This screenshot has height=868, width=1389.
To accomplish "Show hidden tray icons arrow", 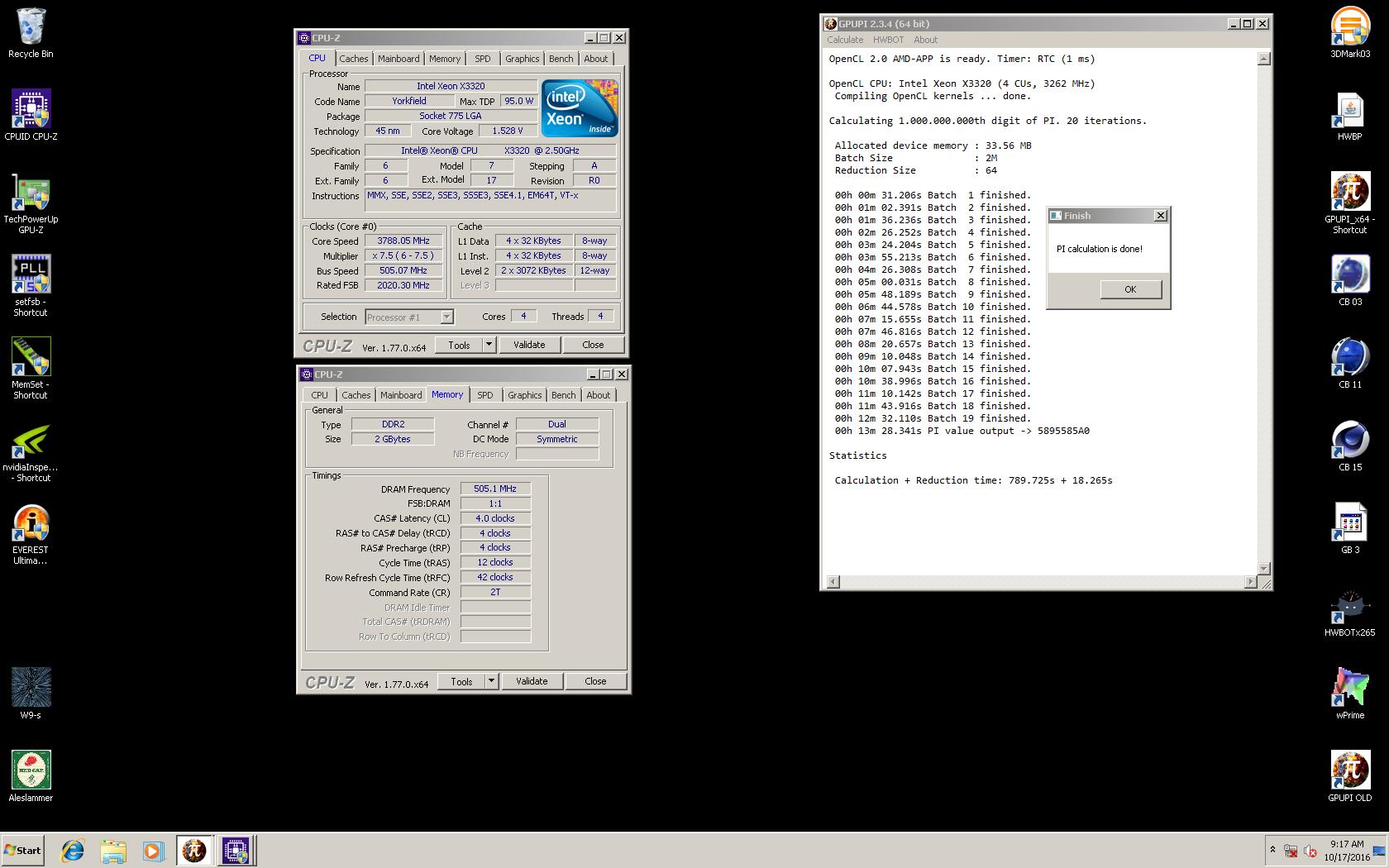I will point(1272,851).
